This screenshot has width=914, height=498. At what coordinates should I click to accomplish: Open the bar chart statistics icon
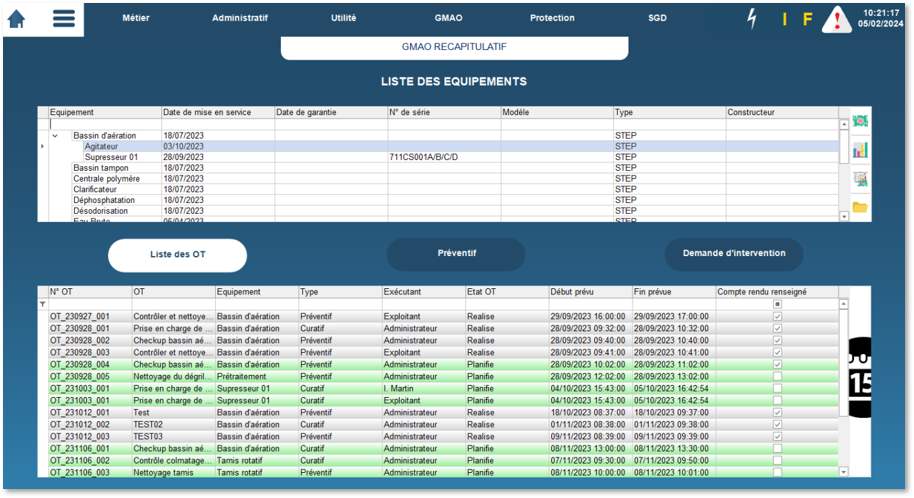[x=860, y=150]
